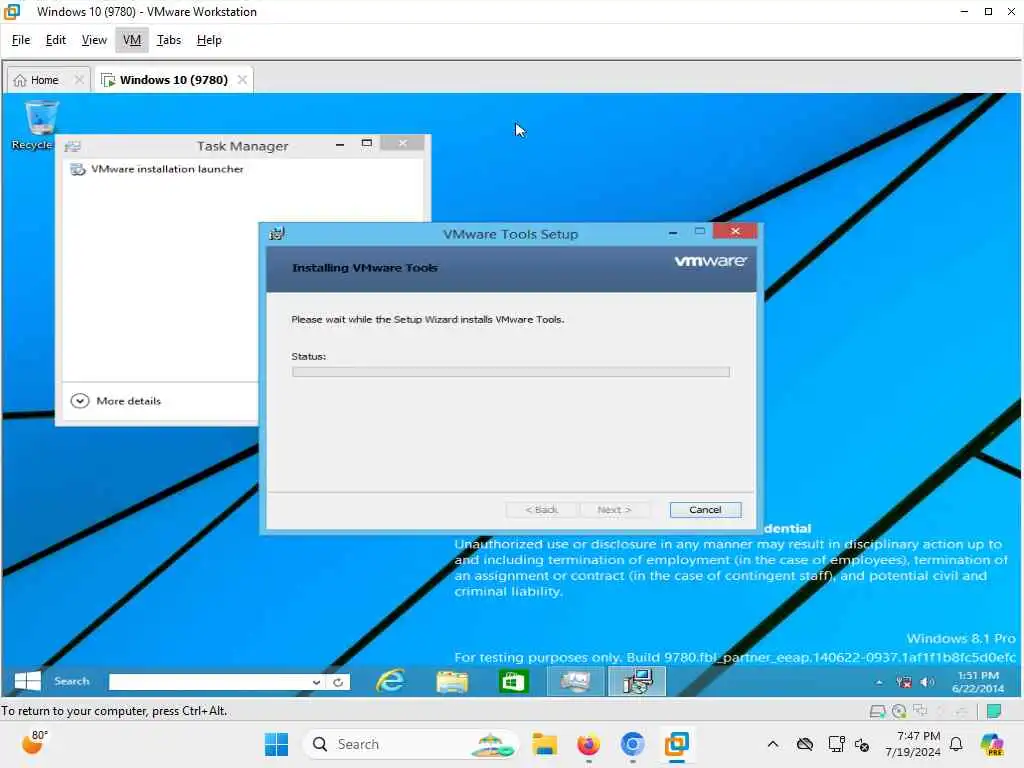This screenshot has width=1024, height=768.
Task: Click the guest clock showing 1:51 PM
Action: point(978,682)
